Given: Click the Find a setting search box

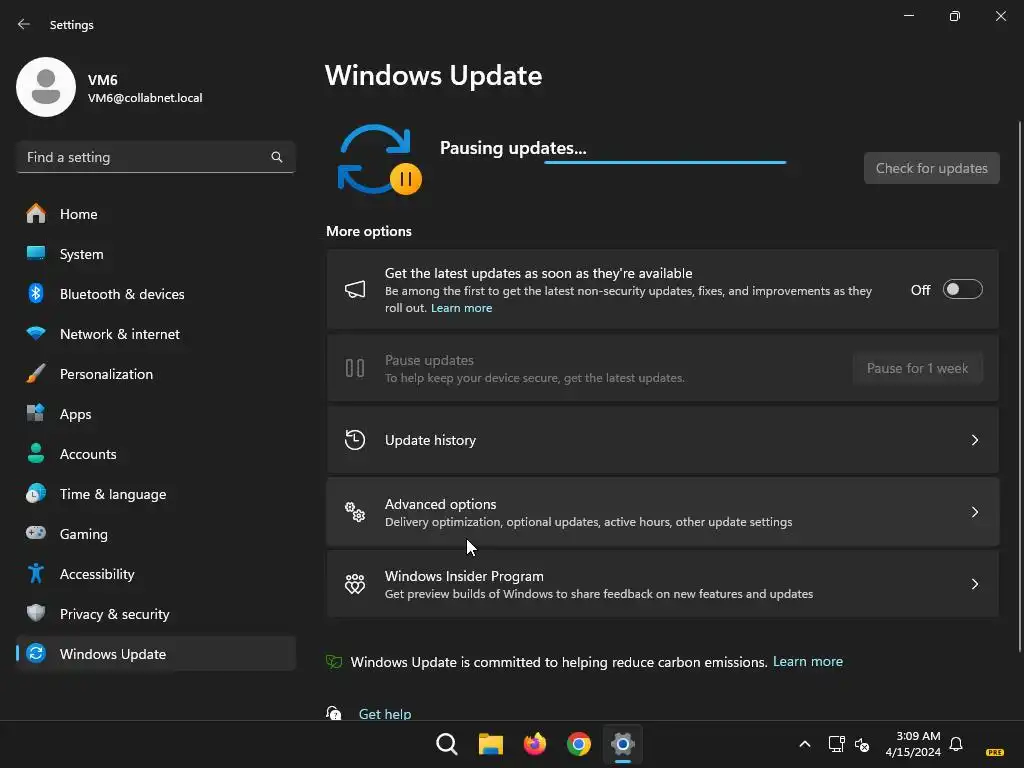Looking at the screenshot, I should 155,157.
